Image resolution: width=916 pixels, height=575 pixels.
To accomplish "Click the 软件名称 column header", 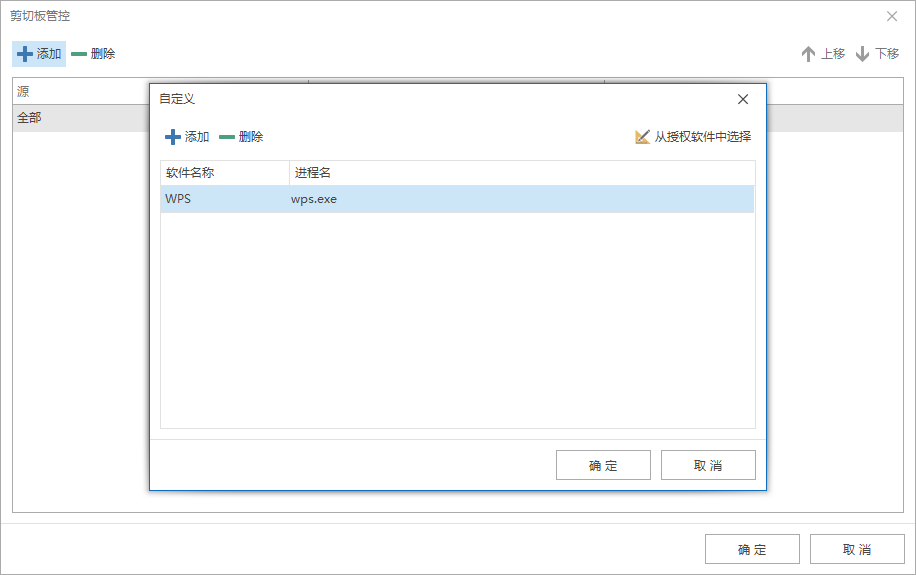I will click(225, 173).
